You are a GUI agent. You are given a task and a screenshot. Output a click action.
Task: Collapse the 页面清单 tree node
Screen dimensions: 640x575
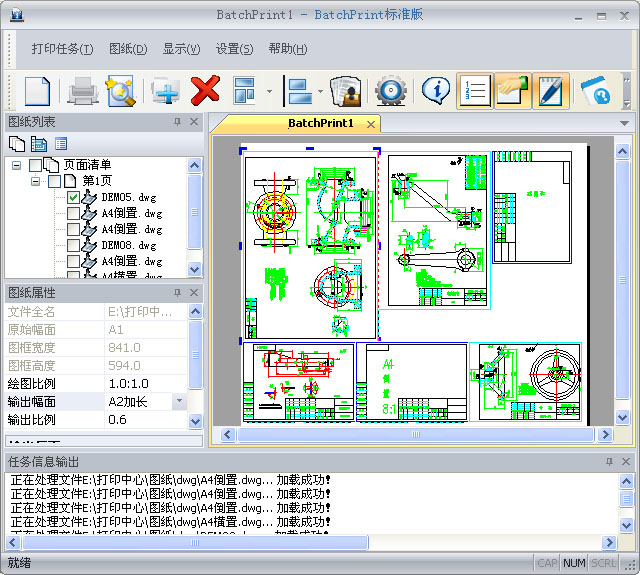(17, 165)
